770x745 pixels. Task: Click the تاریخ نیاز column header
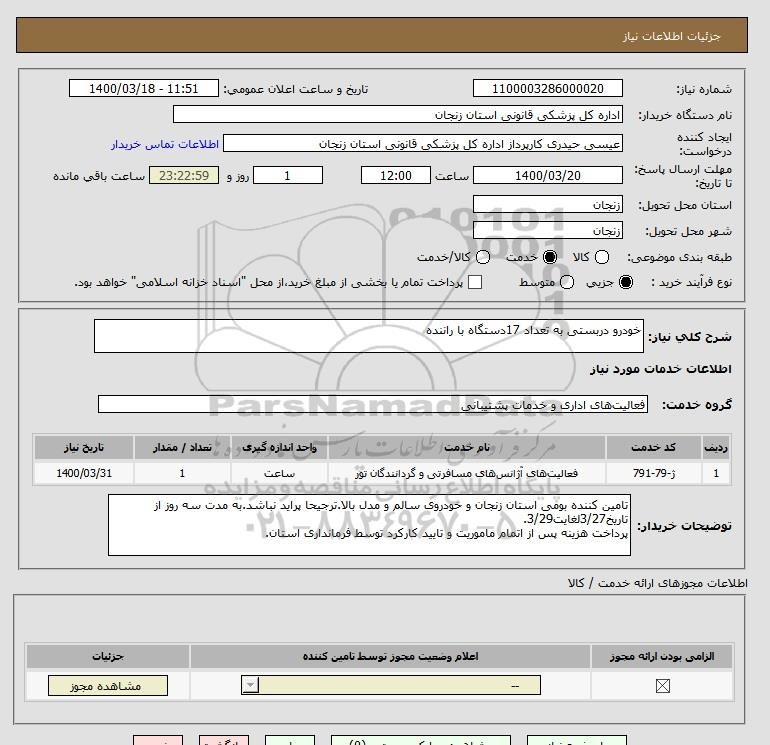pos(84,447)
